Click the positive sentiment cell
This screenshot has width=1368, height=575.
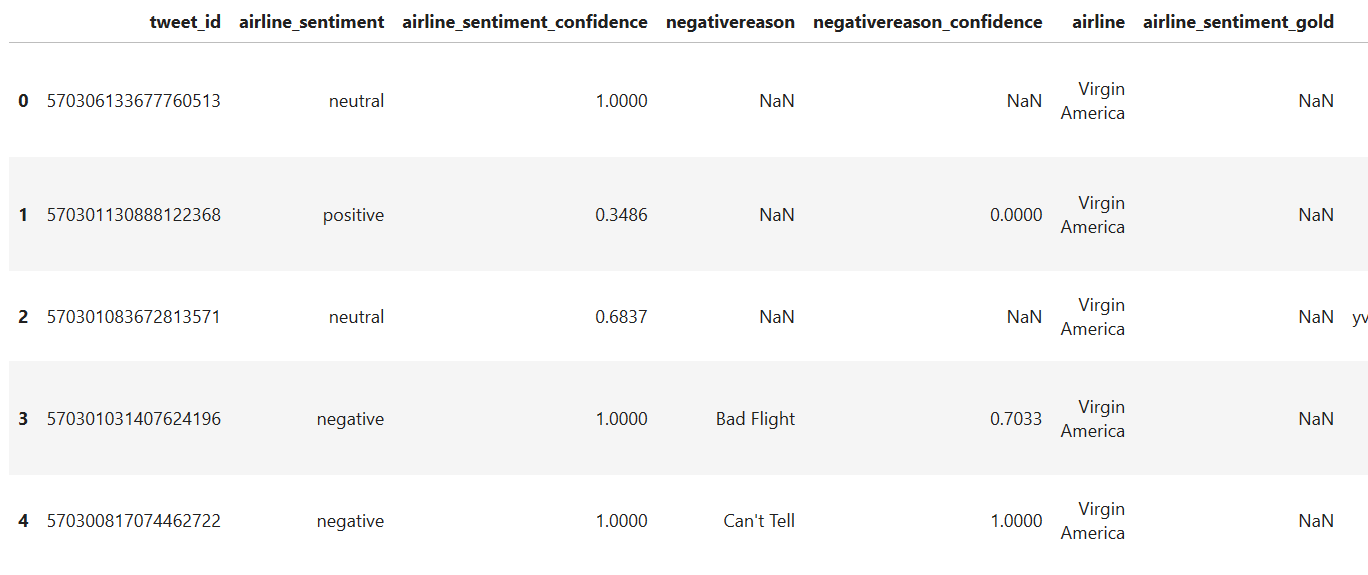353,215
